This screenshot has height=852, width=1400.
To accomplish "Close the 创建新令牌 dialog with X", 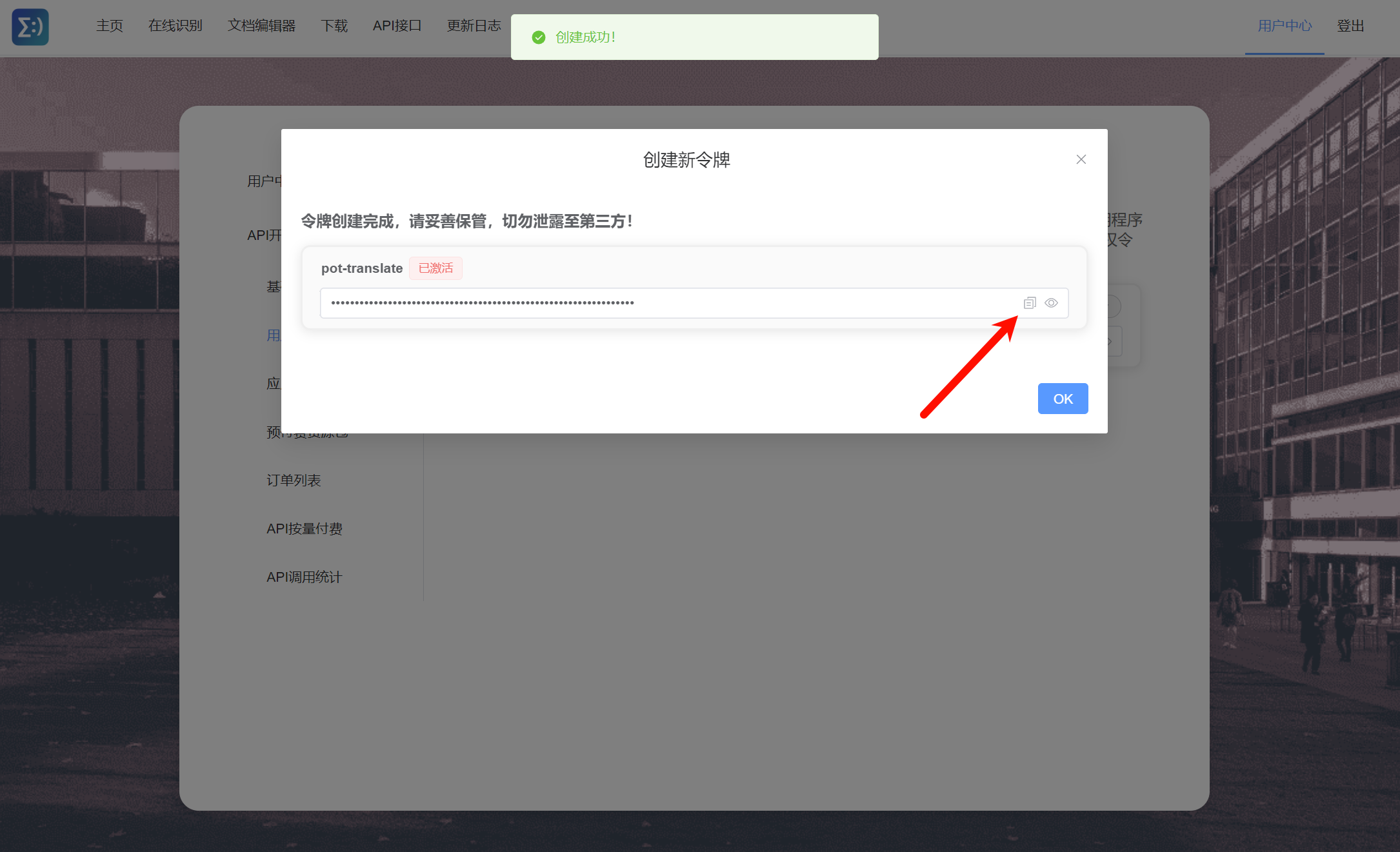I will click(x=1081, y=159).
